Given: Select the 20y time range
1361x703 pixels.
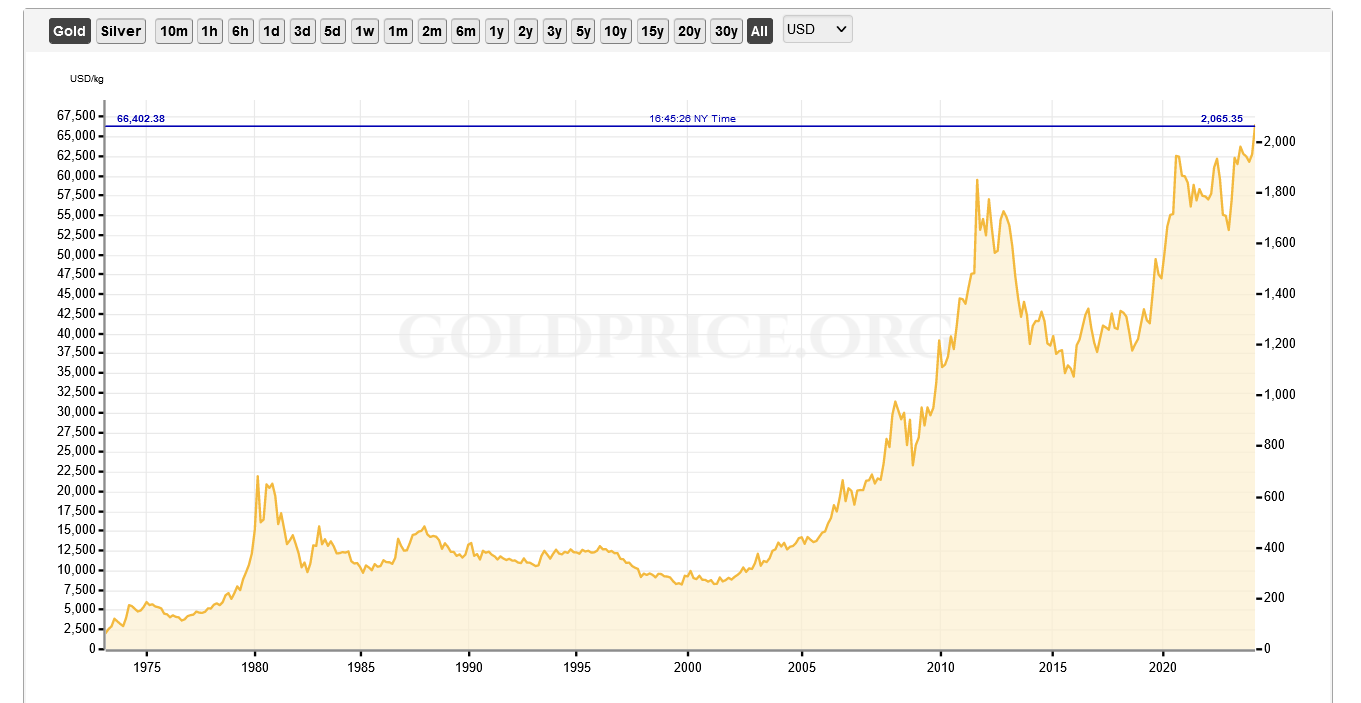Looking at the screenshot, I should tap(688, 31).
